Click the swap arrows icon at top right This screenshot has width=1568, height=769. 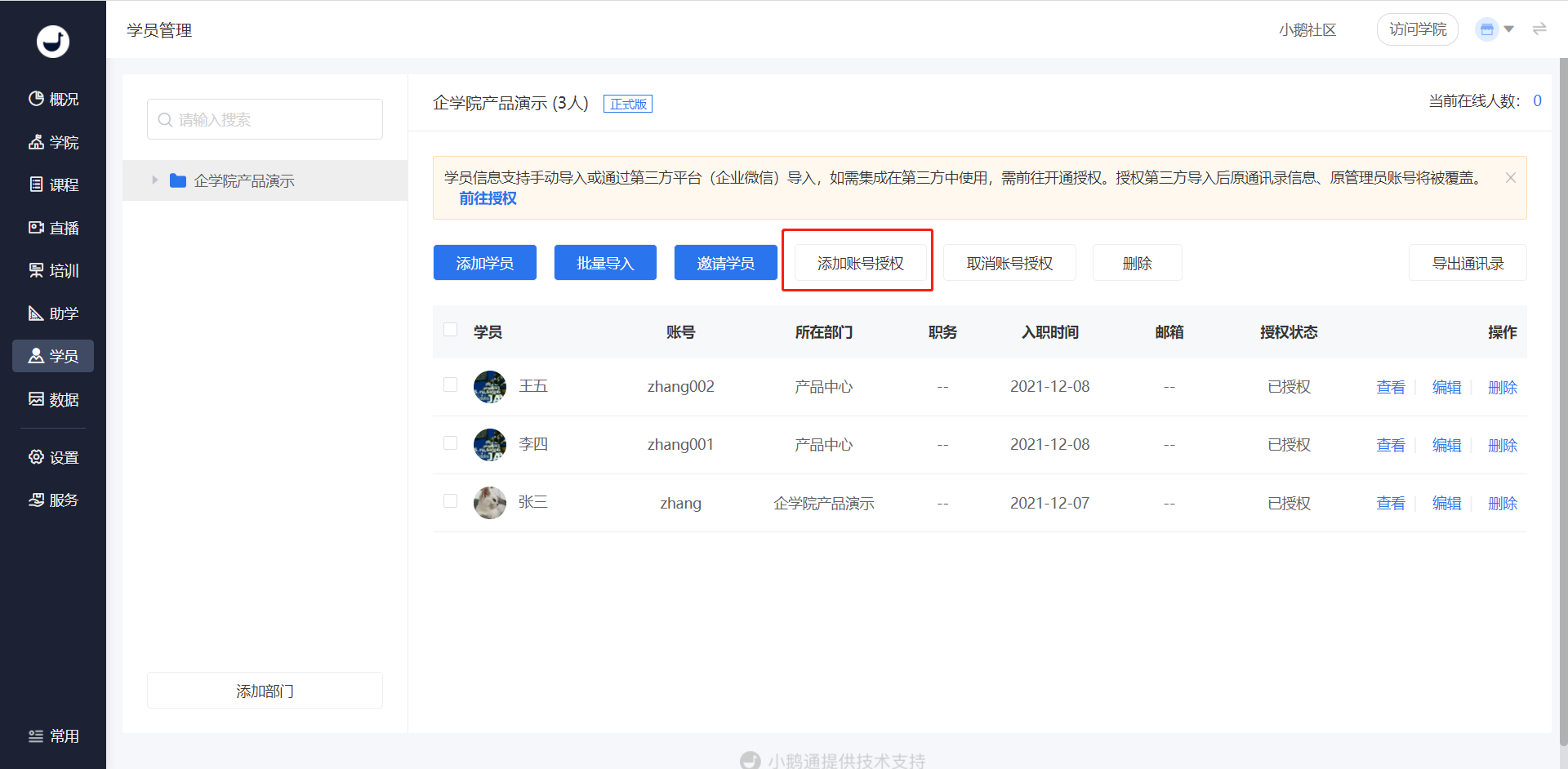pyautogui.click(x=1539, y=29)
